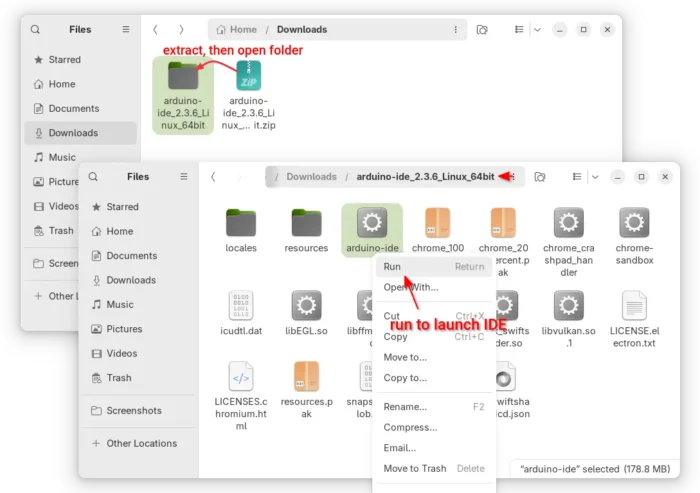Select the arduino-ide_2.3.6_Linux_64bit folder in Downloads
Screen dimensions: 700x493
pyautogui.click(x=183, y=96)
